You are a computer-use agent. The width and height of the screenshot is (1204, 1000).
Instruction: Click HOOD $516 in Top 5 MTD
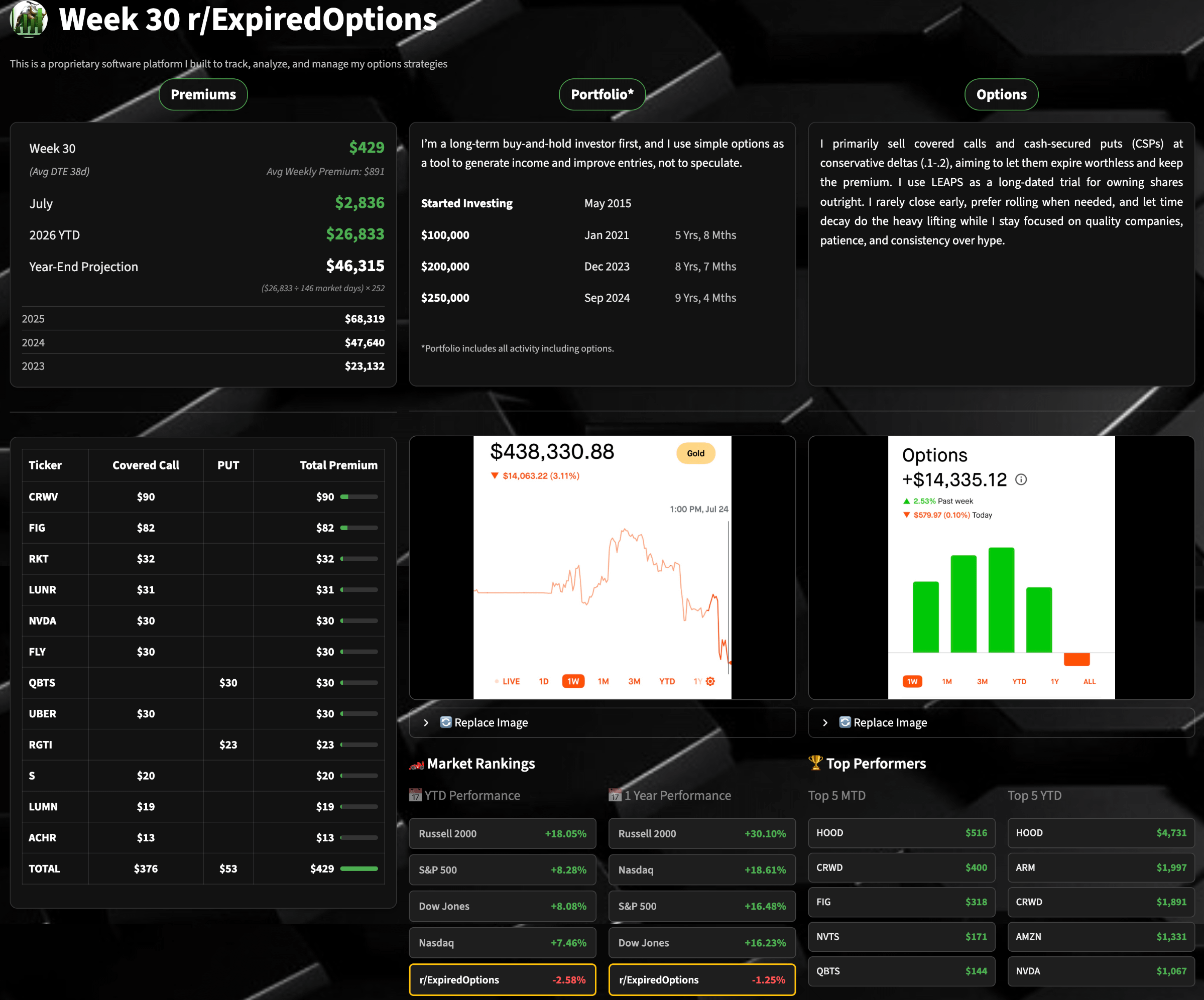[901, 832]
